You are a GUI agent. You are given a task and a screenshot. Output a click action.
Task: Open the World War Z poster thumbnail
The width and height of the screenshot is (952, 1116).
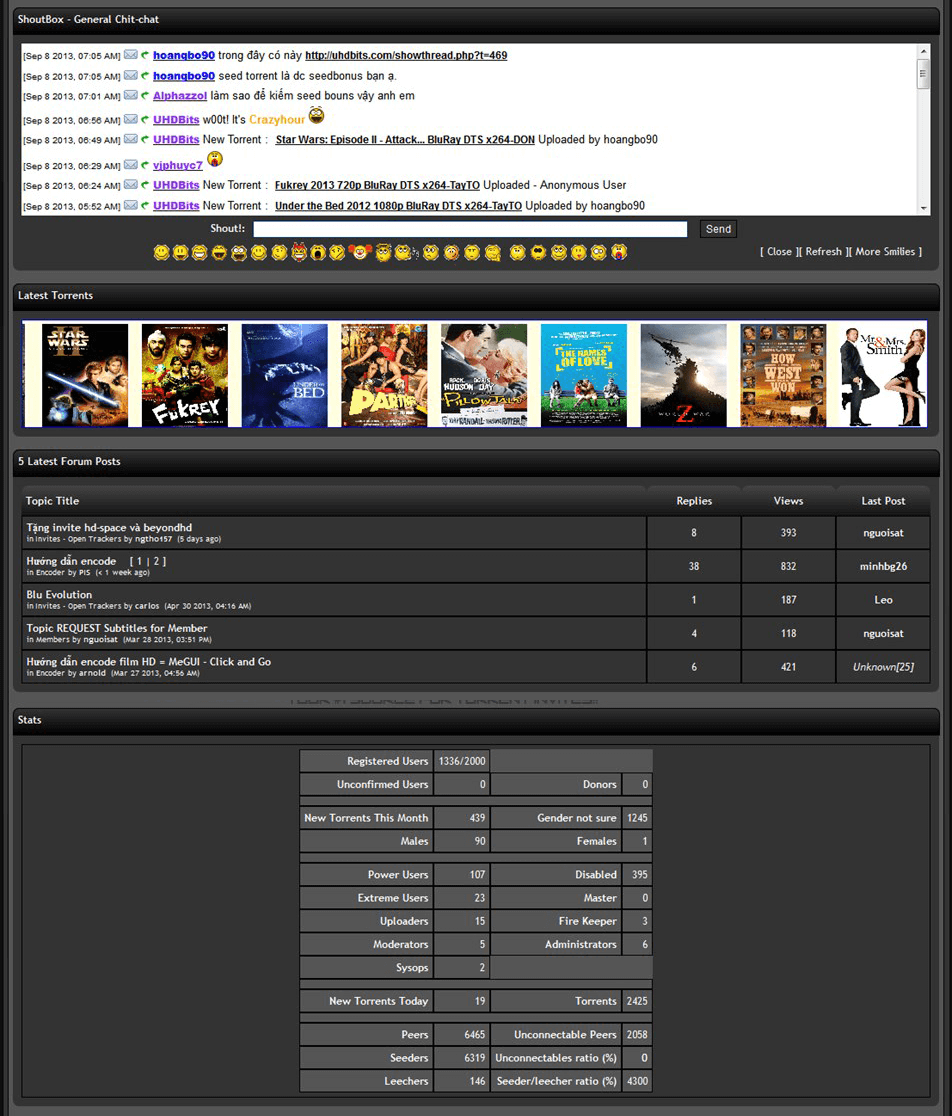click(684, 375)
